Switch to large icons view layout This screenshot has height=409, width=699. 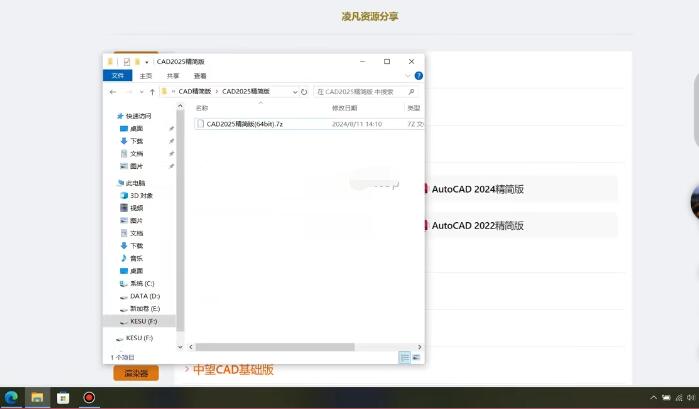(416, 357)
